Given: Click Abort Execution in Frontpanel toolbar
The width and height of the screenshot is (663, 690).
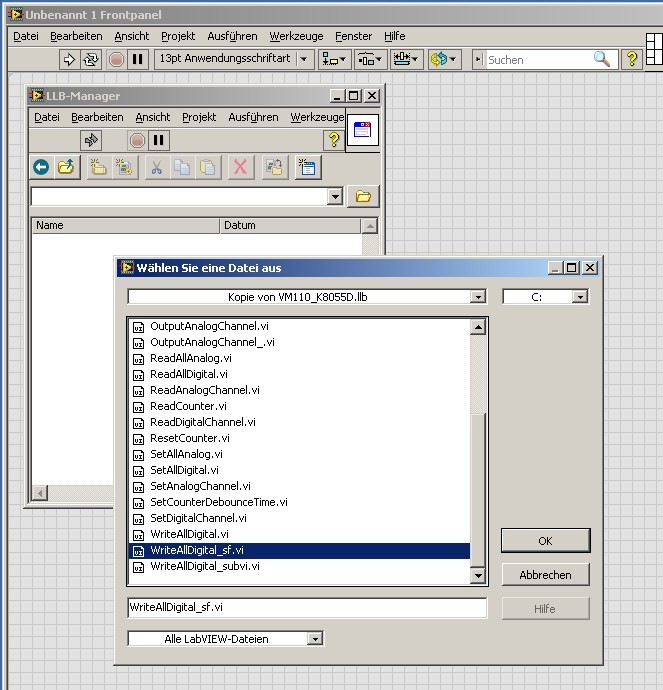Looking at the screenshot, I should pyautogui.click(x=116, y=59).
